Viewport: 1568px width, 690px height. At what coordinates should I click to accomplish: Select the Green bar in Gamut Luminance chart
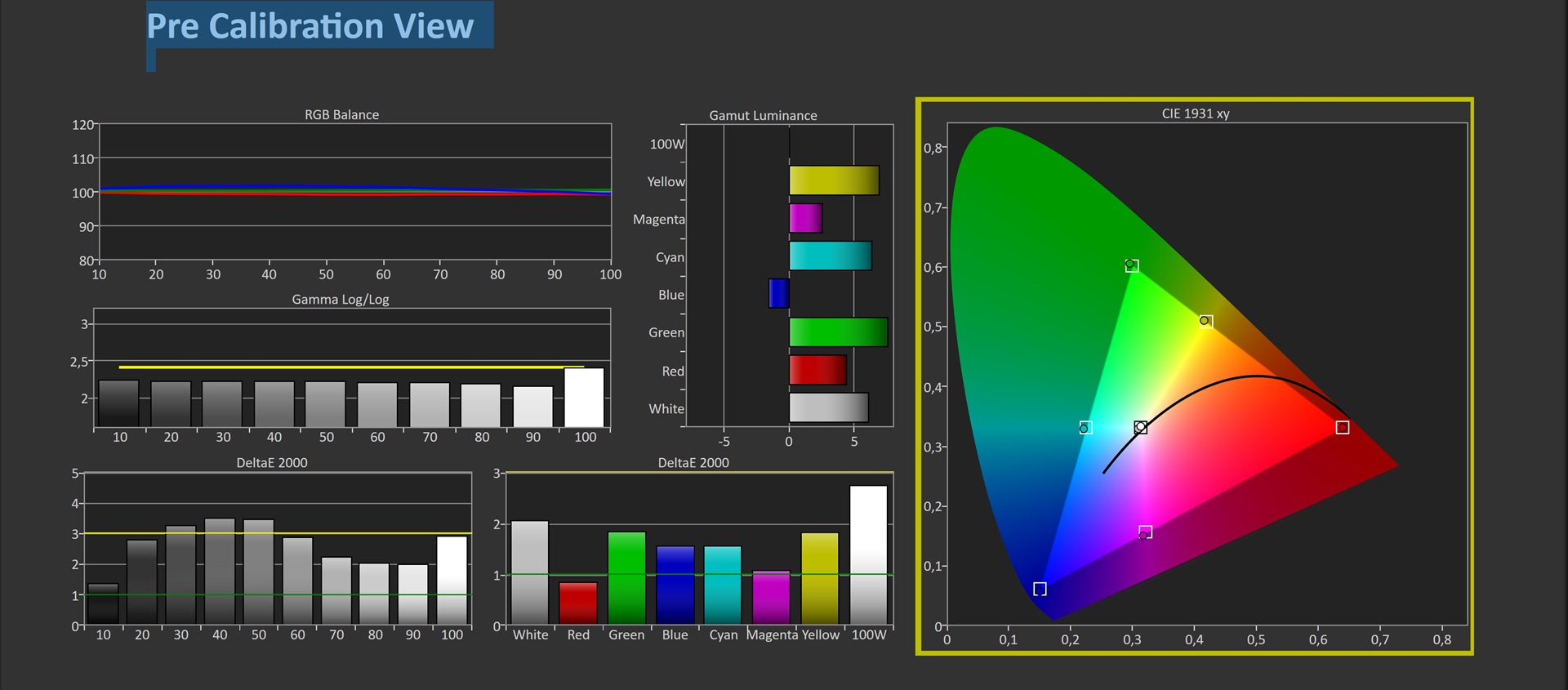[838, 332]
